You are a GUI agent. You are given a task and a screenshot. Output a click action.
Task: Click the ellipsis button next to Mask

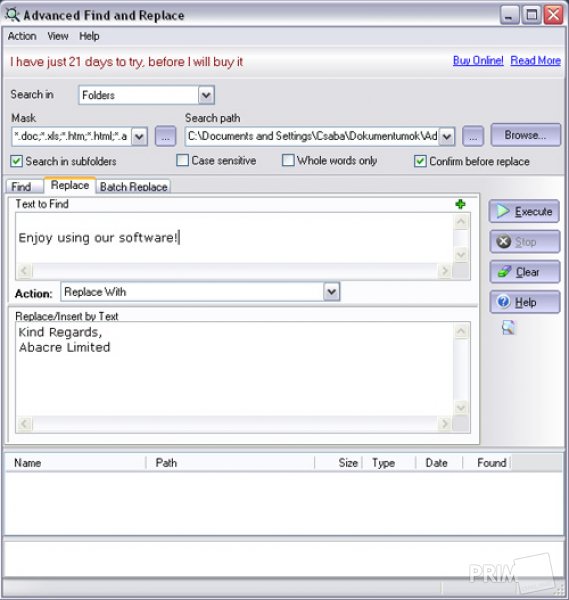pos(165,136)
